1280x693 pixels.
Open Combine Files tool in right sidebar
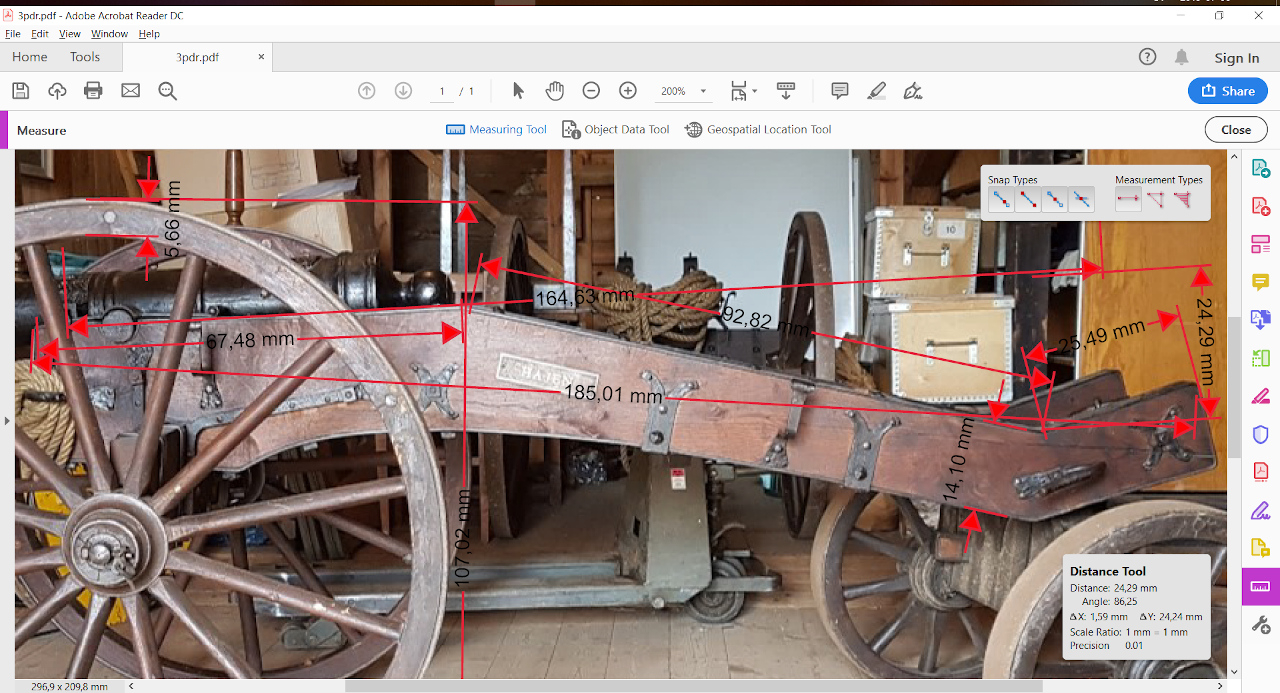[1260, 320]
